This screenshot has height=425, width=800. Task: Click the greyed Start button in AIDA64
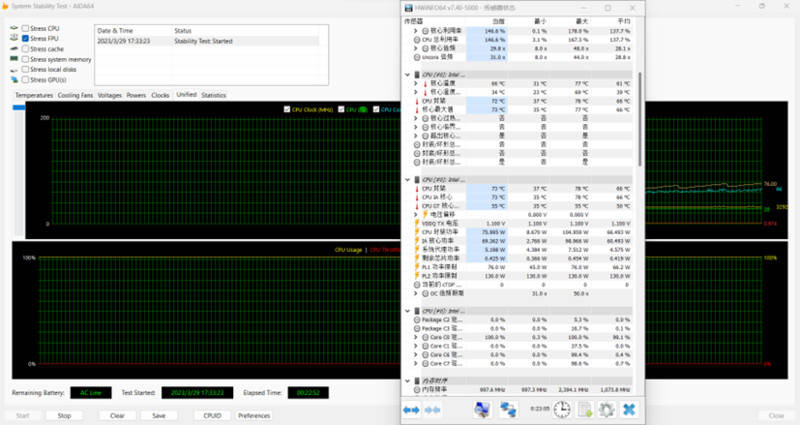pos(23,416)
